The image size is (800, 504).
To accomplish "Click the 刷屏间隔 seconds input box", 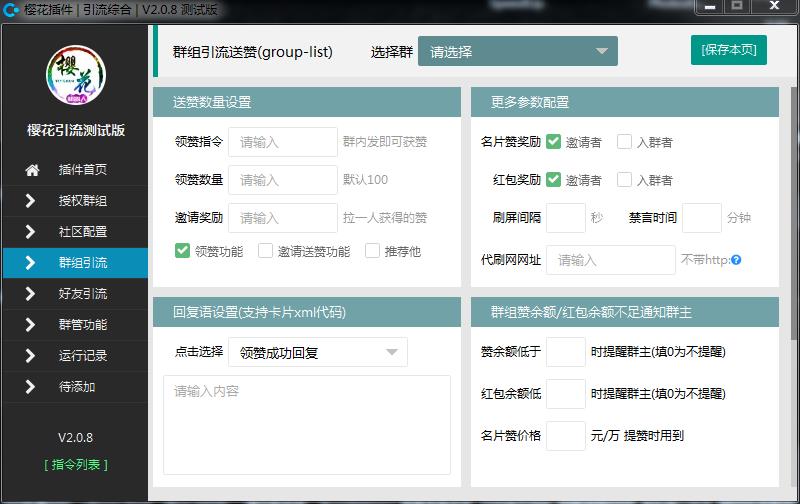I will click(x=566, y=218).
